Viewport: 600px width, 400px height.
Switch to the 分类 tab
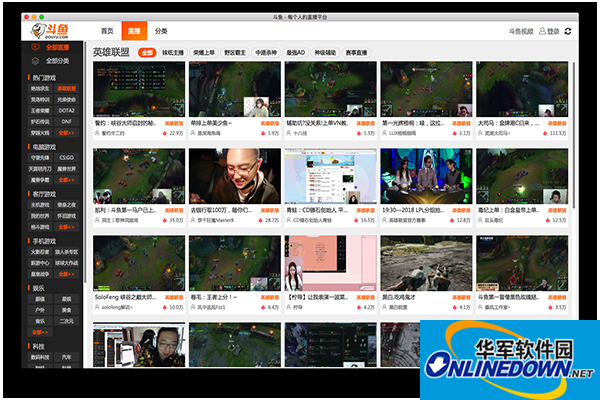pyautogui.click(x=161, y=31)
